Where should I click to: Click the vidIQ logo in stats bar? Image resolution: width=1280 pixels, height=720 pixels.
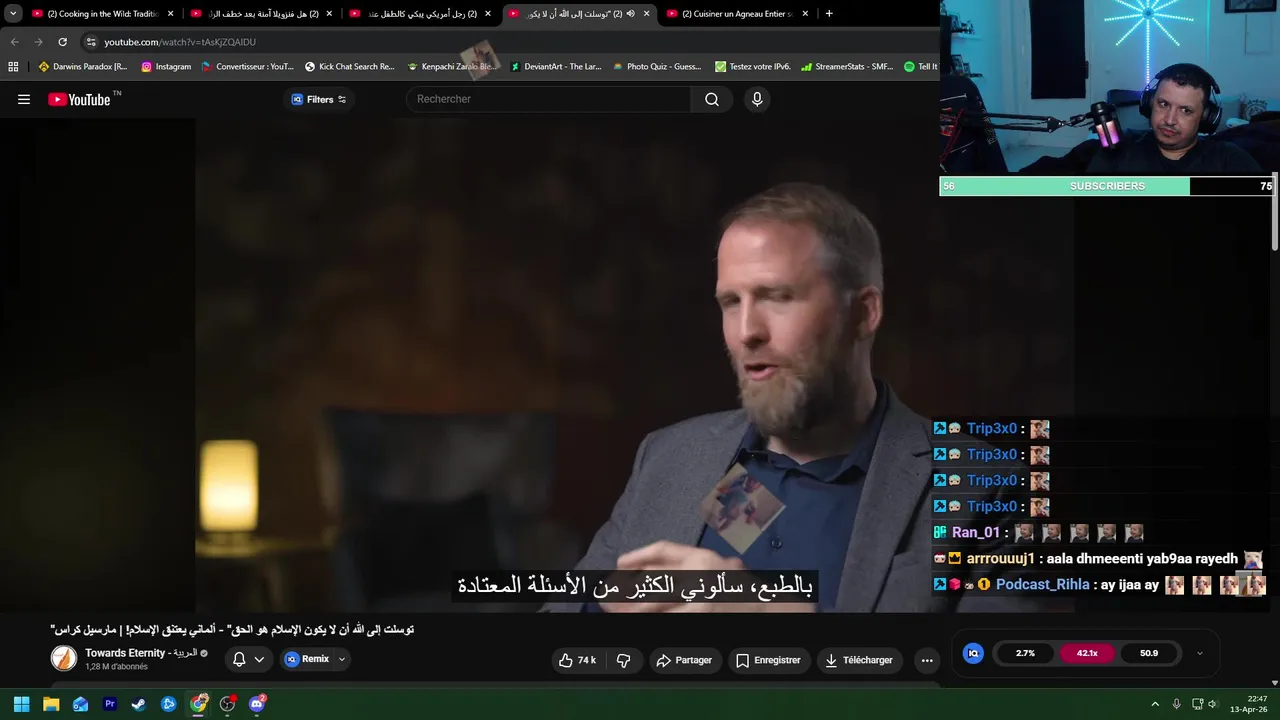pyautogui.click(x=973, y=653)
